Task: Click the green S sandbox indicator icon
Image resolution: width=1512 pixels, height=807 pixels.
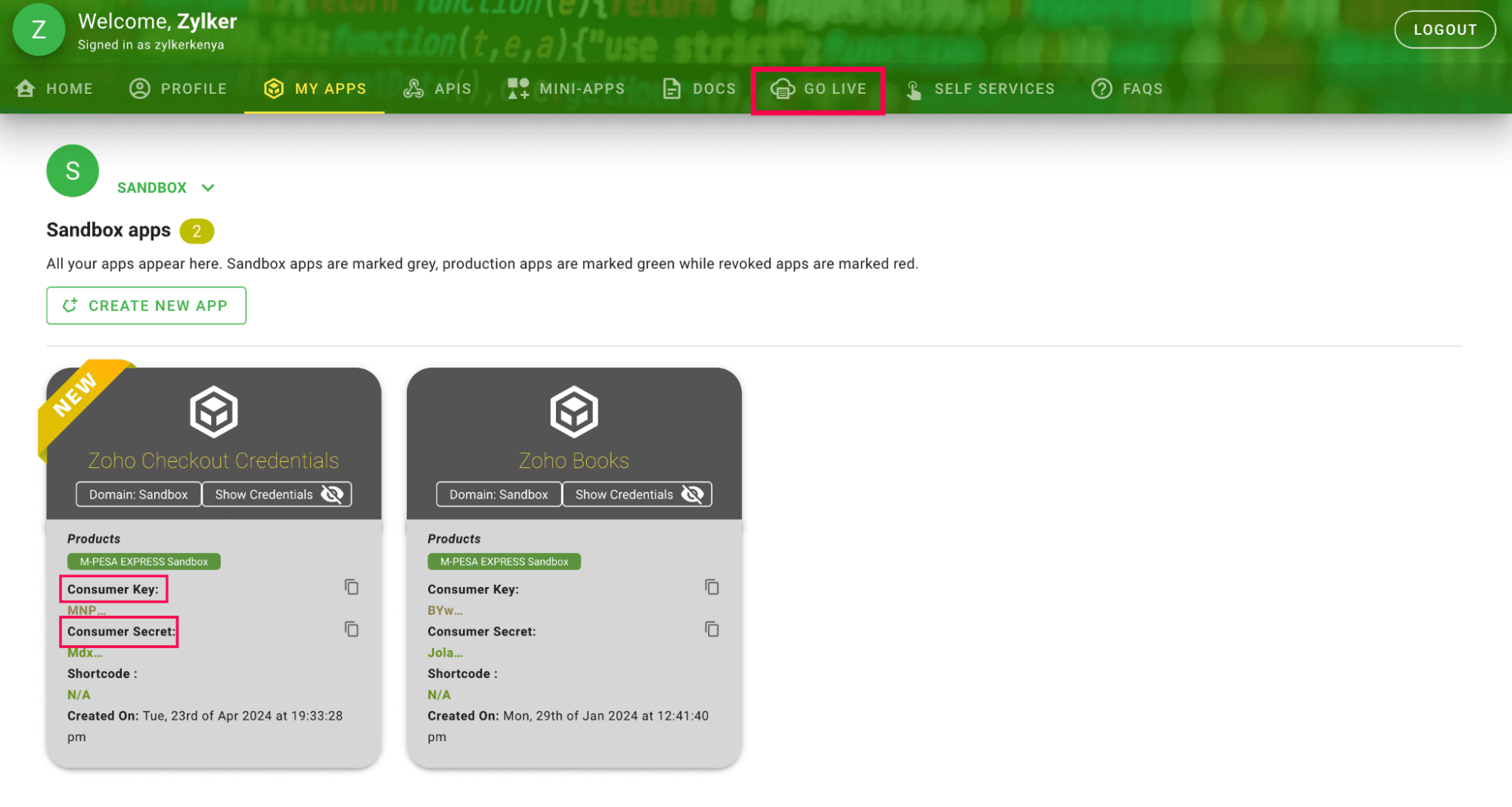Action: [73, 171]
